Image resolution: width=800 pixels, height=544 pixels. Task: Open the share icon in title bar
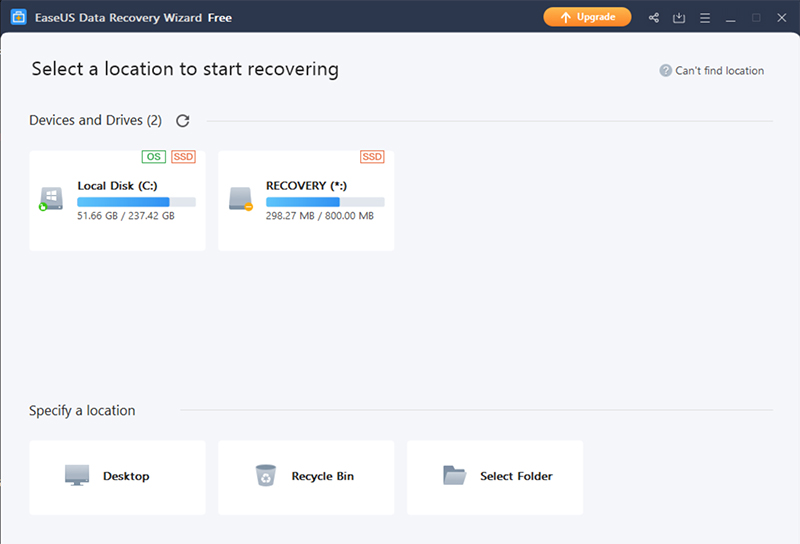(654, 18)
